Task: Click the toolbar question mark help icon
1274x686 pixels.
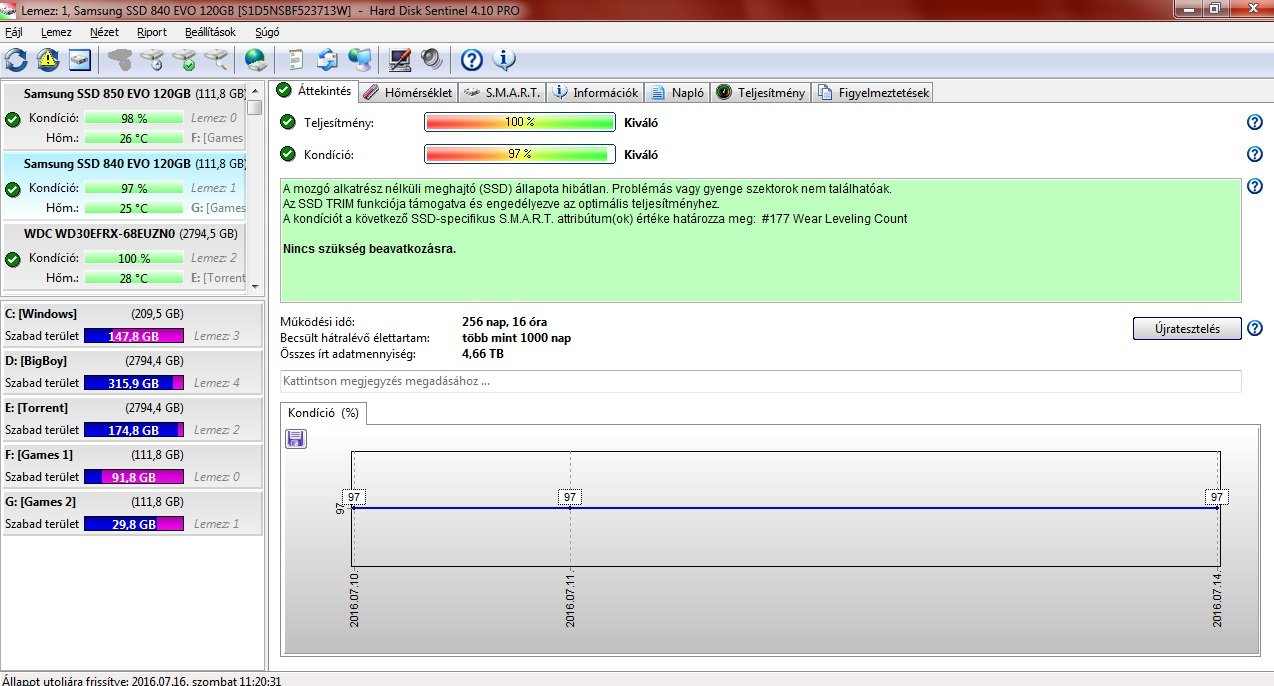Action: (x=472, y=59)
